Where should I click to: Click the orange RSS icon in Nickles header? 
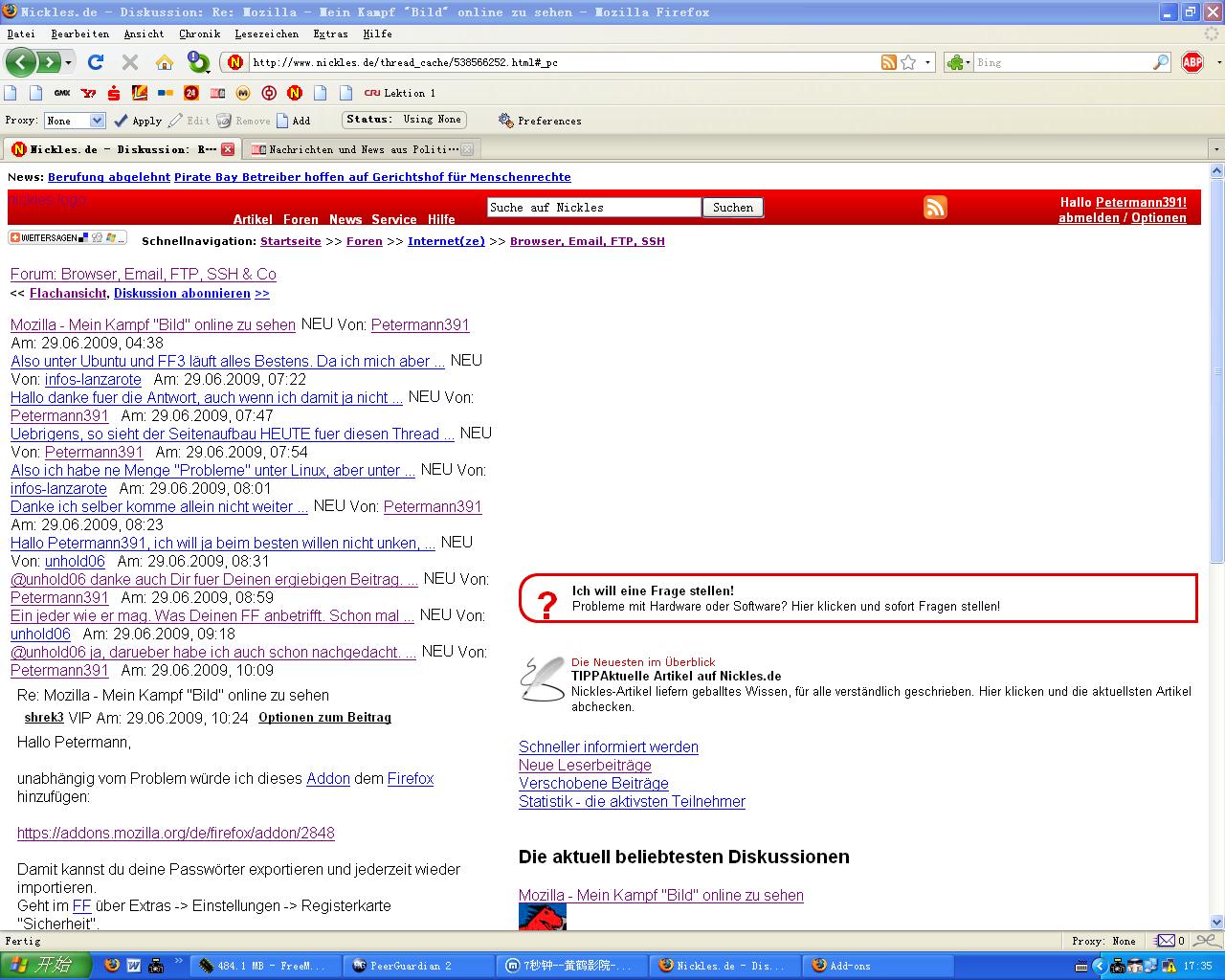click(935, 208)
